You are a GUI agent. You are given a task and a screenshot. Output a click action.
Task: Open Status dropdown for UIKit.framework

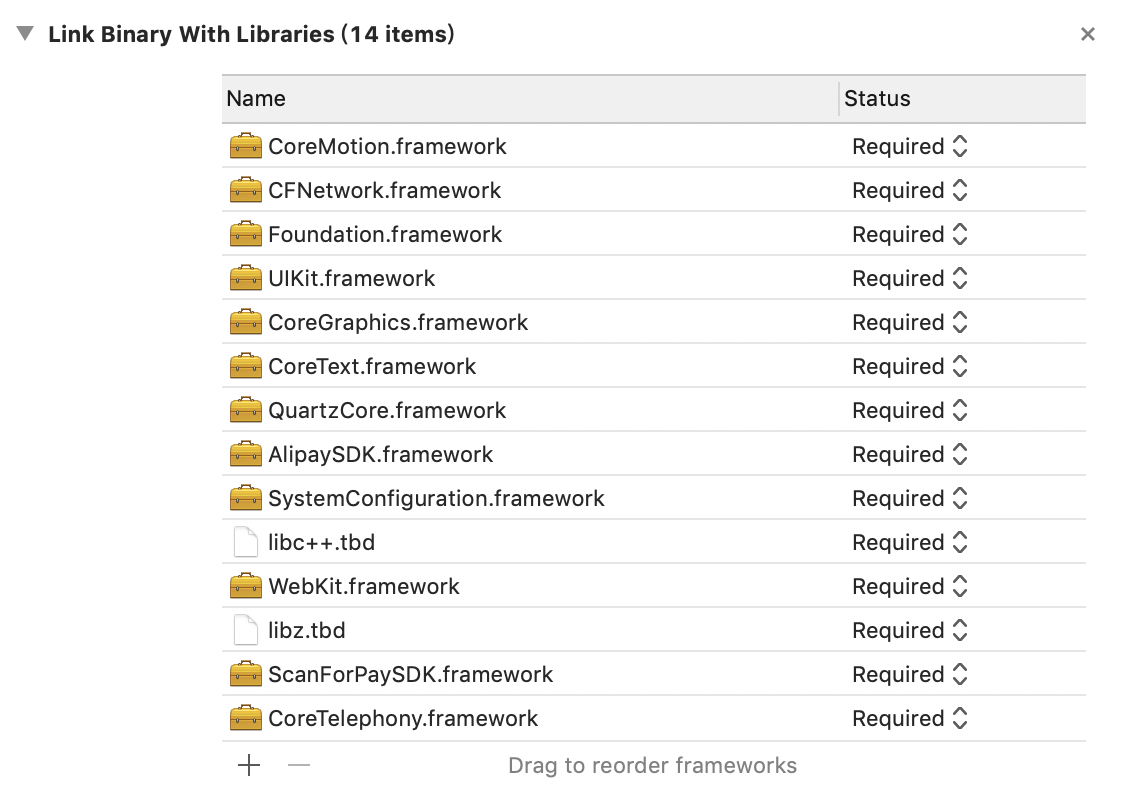(x=910, y=278)
